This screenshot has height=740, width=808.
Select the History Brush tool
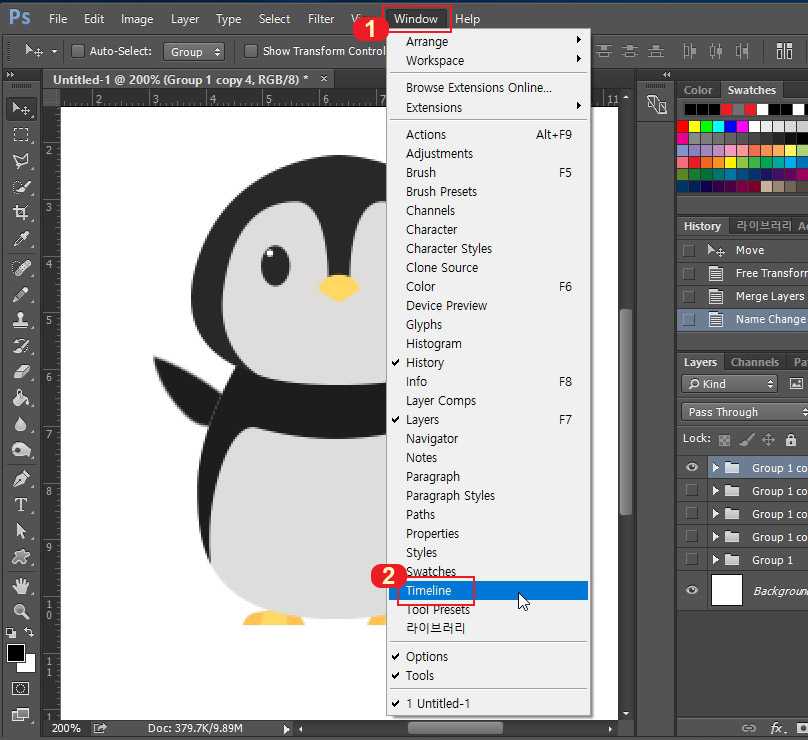point(21,346)
